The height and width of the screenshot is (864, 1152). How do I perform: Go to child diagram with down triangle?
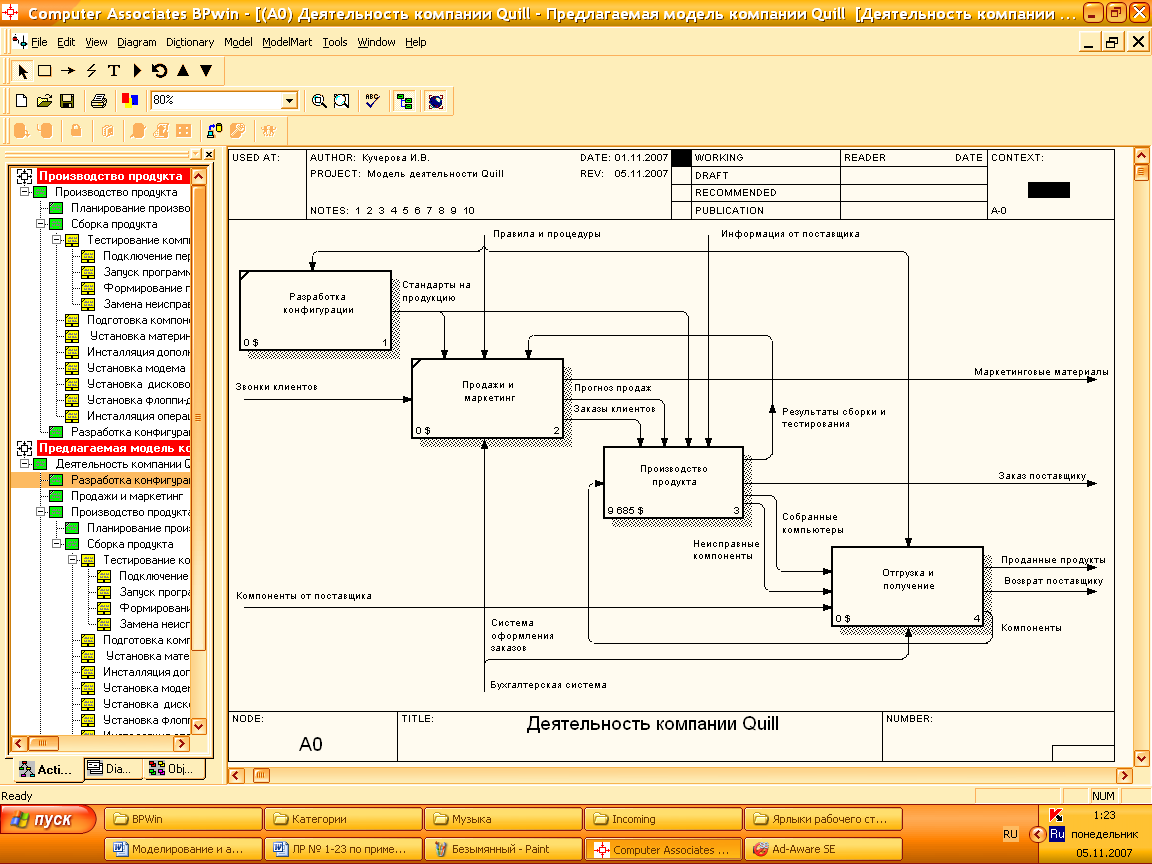pyautogui.click(x=206, y=71)
